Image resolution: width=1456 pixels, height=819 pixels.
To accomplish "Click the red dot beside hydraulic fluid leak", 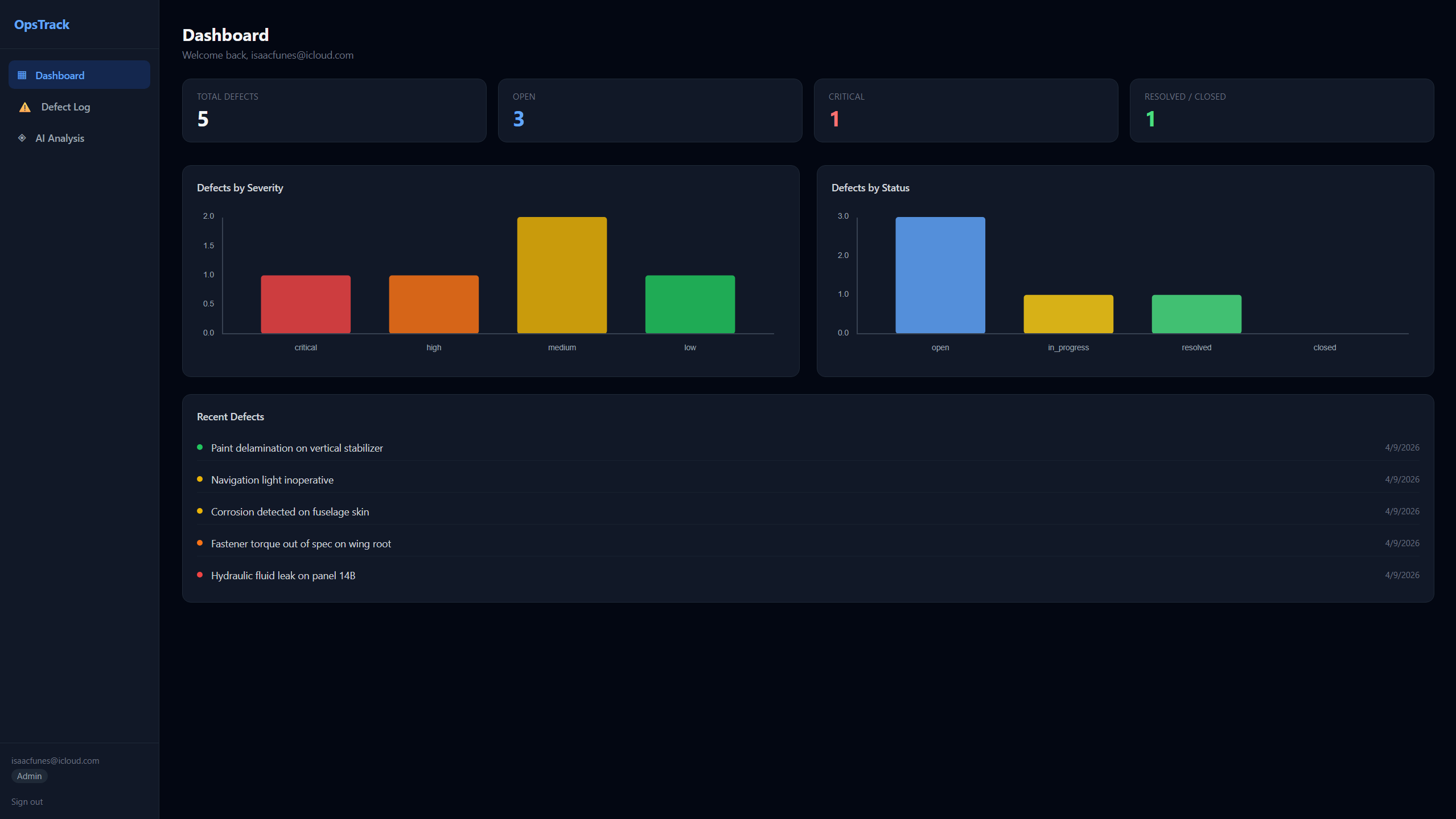I will [x=200, y=575].
